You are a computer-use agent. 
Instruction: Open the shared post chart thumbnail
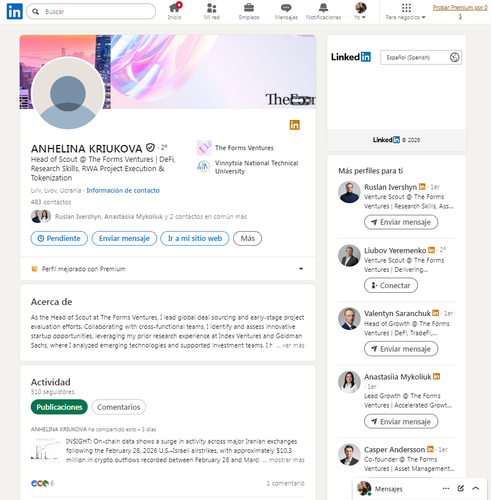[x=45, y=450]
